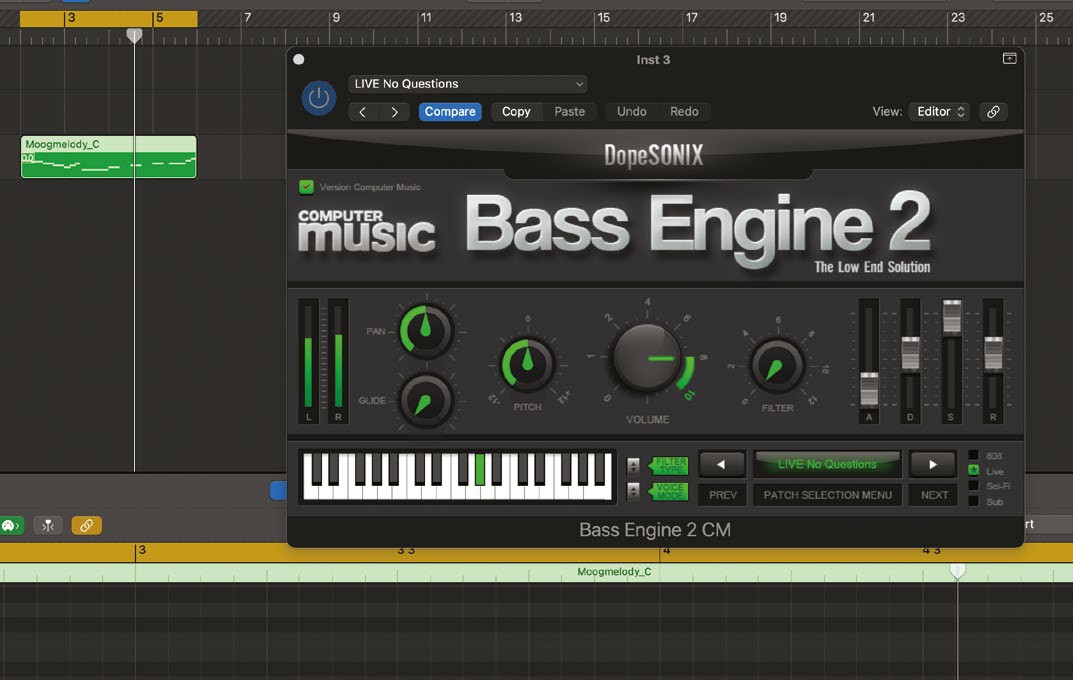Viewport: 1073px width, 680px height.
Task: Click bar 13 in the top ruler
Action: coord(515,18)
